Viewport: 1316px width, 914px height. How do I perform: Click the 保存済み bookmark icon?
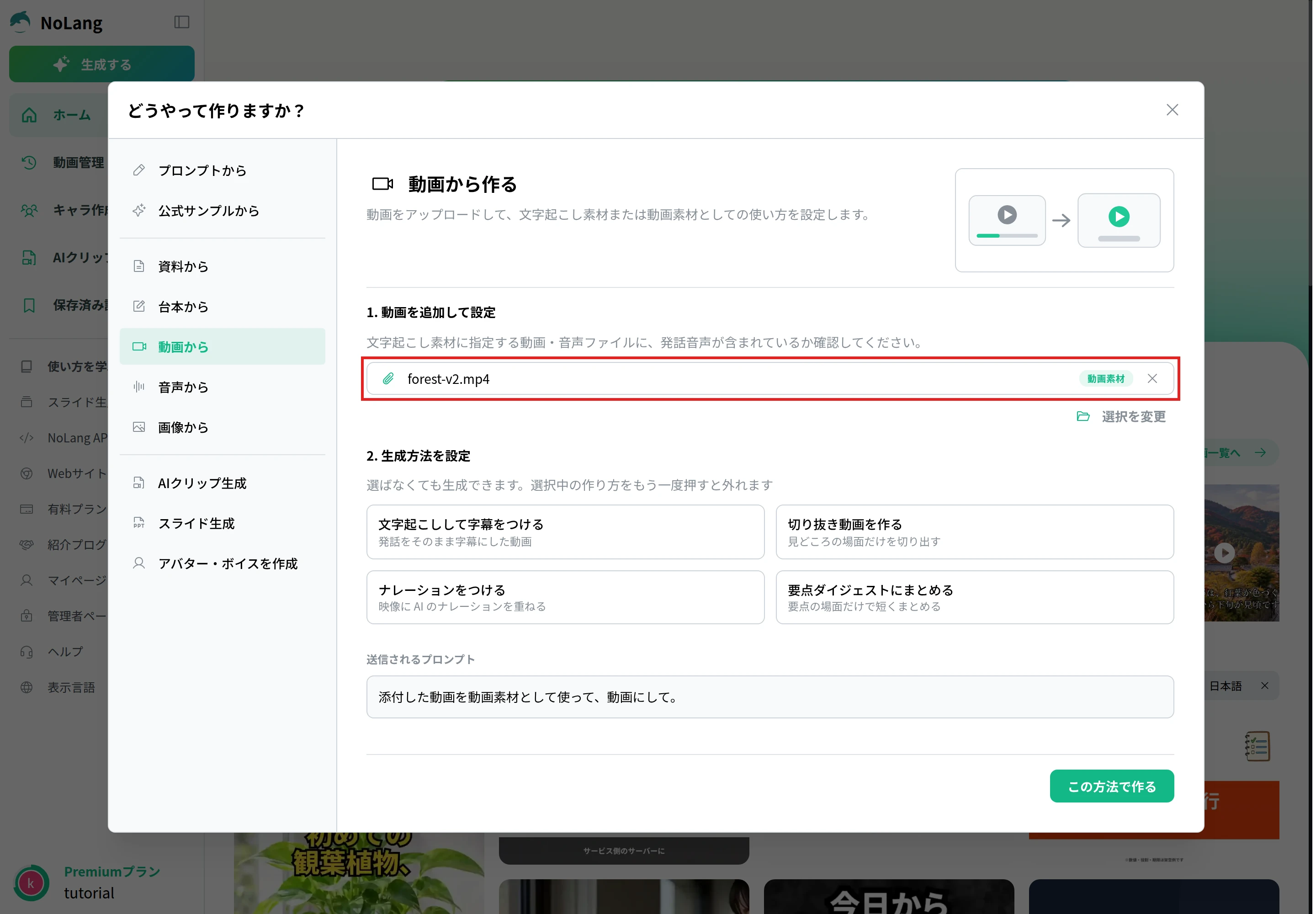tap(29, 305)
